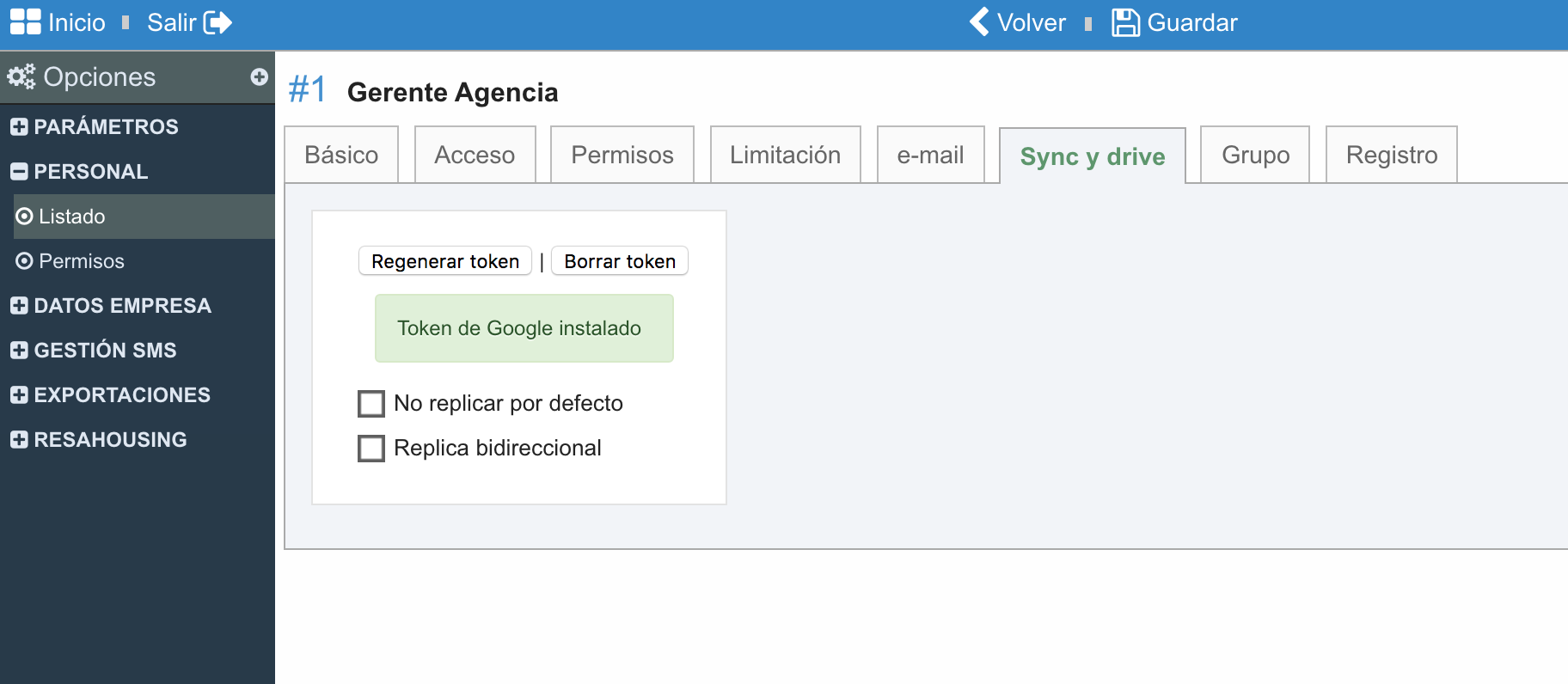The image size is (1568, 684).
Task: Click the Inicio grid icon
Action: pyautogui.click(x=25, y=22)
